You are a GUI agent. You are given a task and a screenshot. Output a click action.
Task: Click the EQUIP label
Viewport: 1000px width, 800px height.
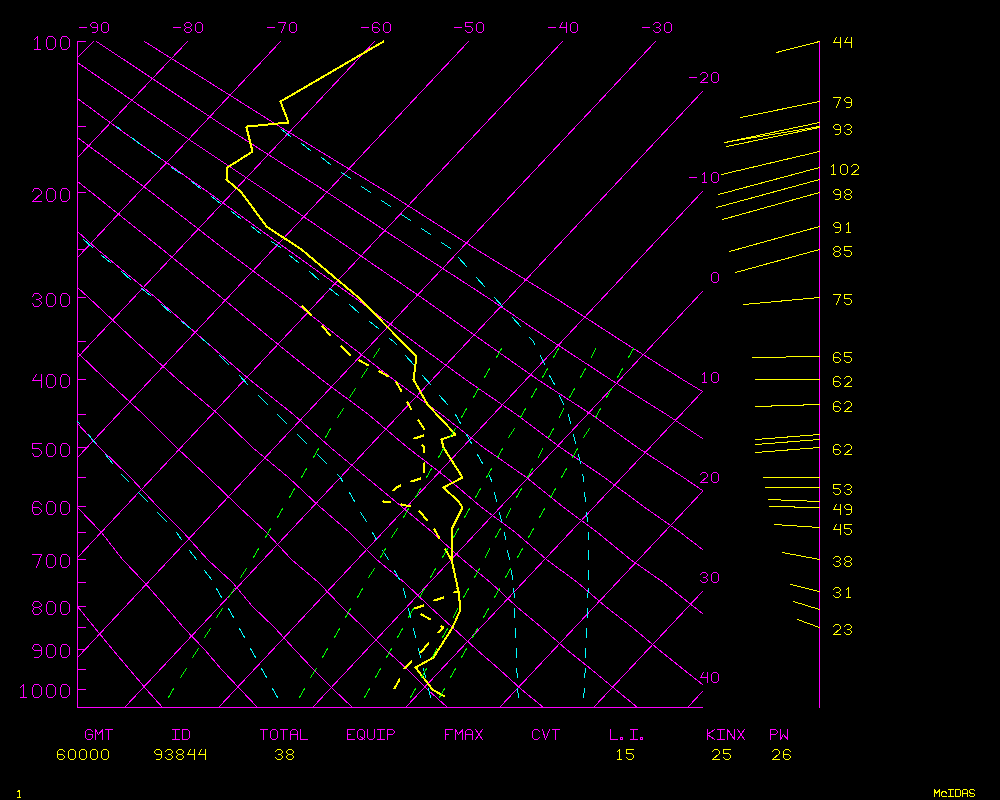click(370, 735)
